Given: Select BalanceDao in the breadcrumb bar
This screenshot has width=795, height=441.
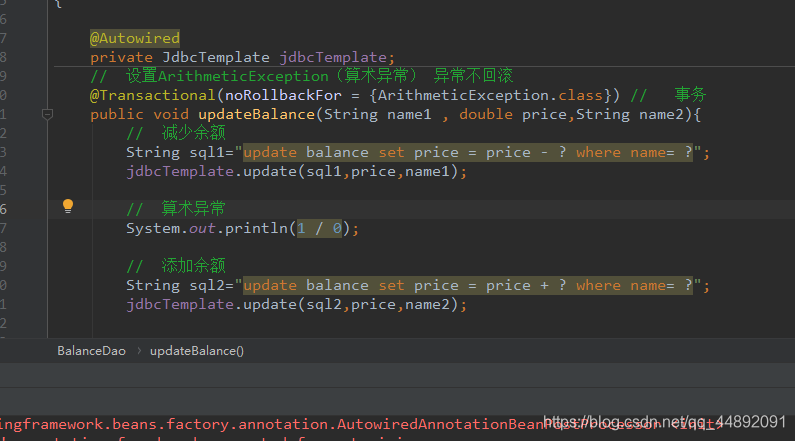Looking at the screenshot, I should pyautogui.click(x=91, y=351).
